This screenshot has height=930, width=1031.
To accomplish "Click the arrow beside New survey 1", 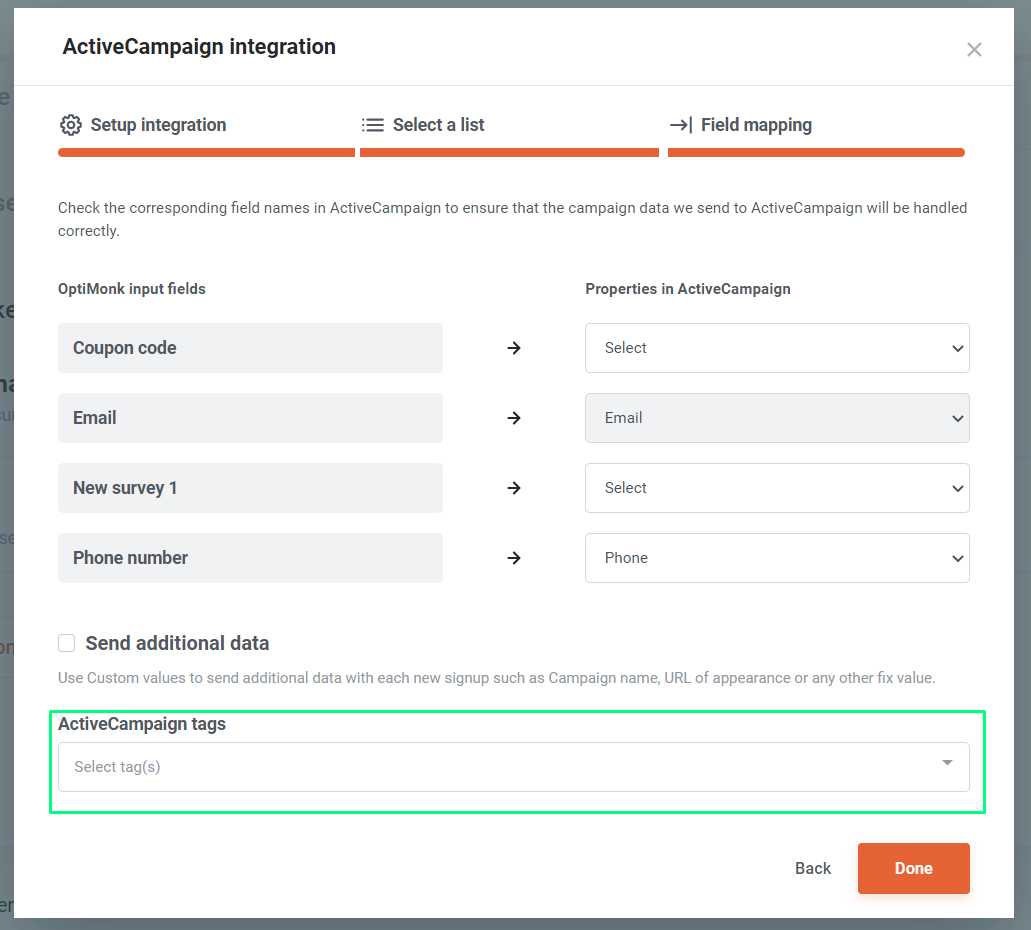I will click(514, 488).
